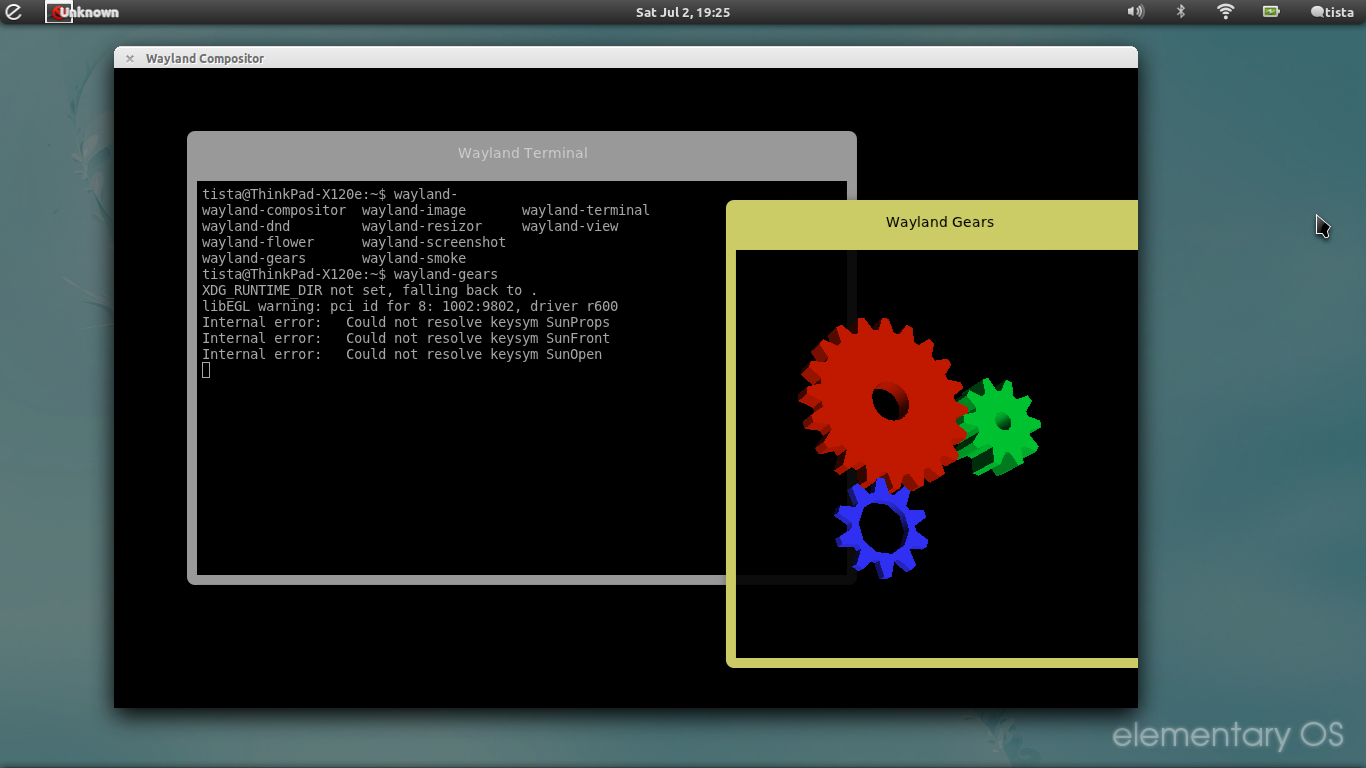Image resolution: width=1366 pixels, height=768 pixels.
Task: Check the battery status indicator
Action: [1271, 12]
